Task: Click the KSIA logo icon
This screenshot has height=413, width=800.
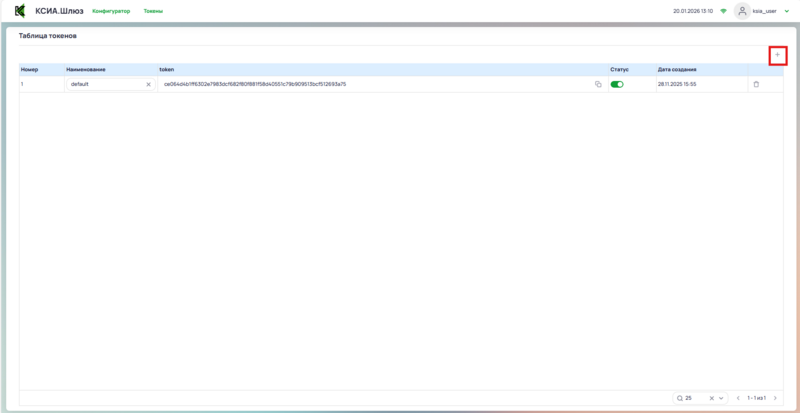Action: [x=19, y=10]
